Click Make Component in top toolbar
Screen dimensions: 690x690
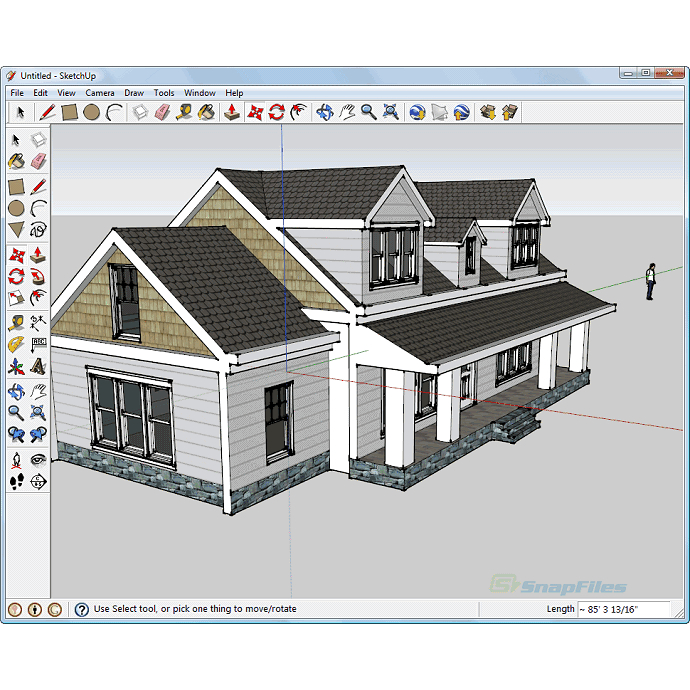140,112
